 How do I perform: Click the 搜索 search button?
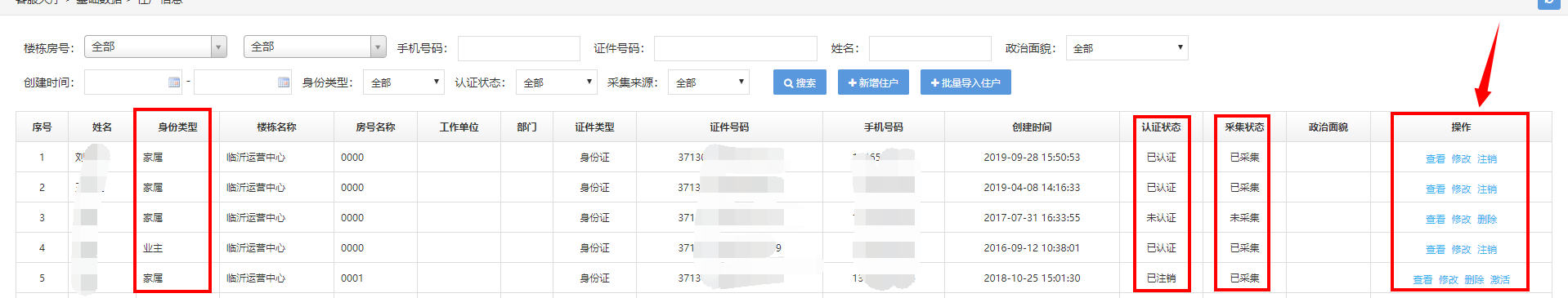point(800,82)
